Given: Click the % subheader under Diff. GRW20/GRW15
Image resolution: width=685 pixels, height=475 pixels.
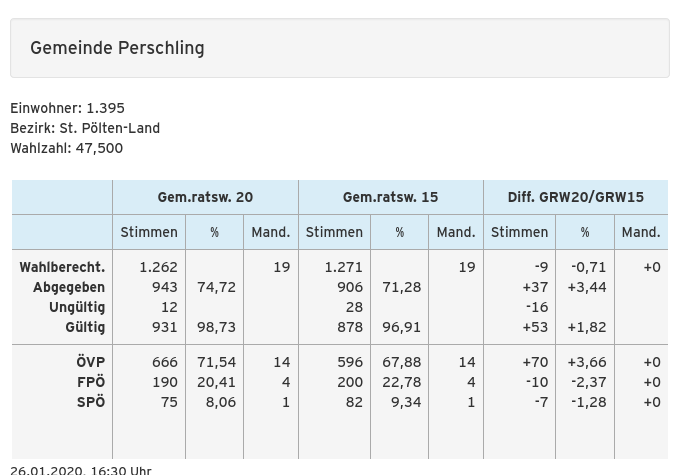Looking at the screenshot, I should pos(585,232).
